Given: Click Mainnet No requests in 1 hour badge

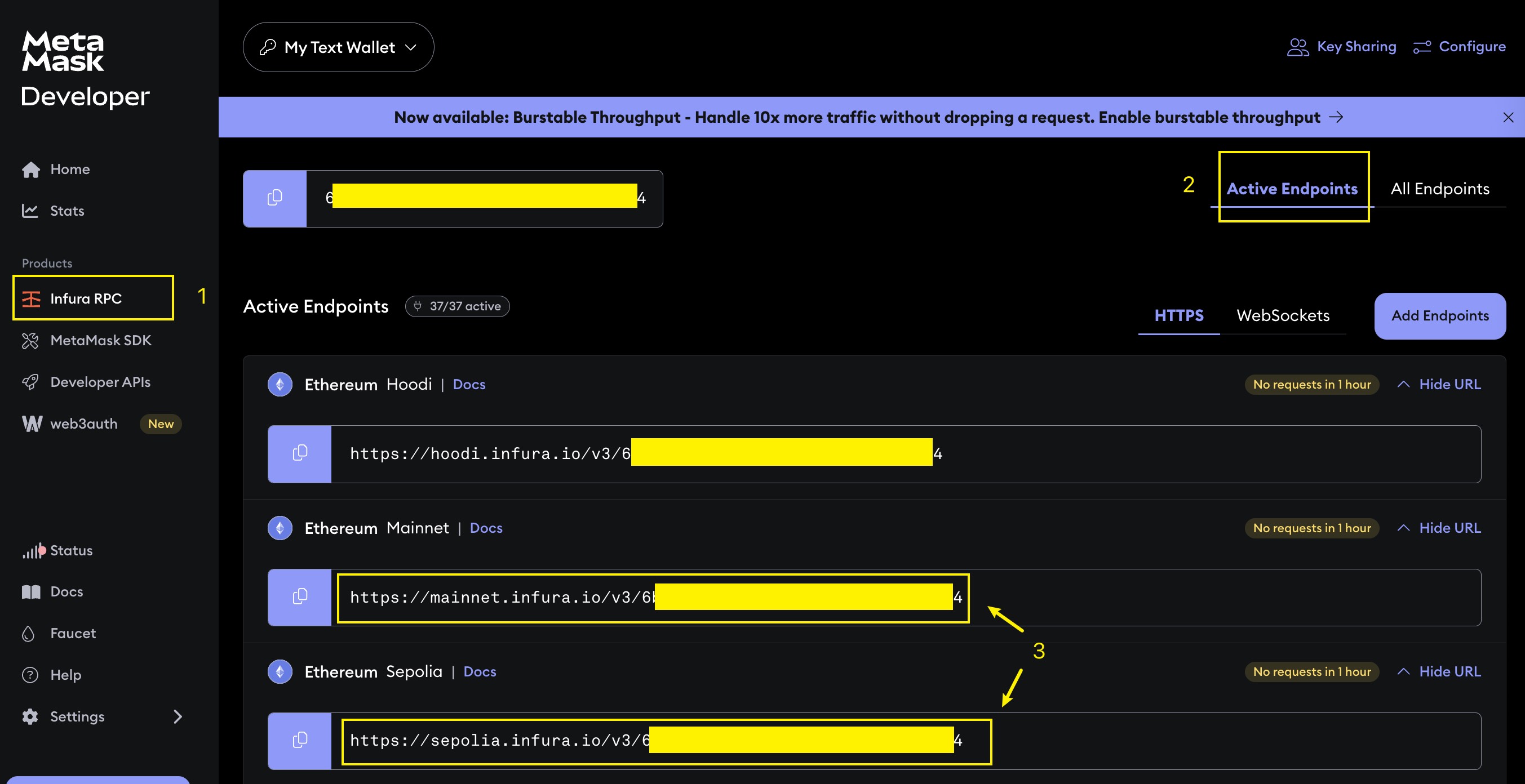Looking at the screenshot, I should (1312, 528).
